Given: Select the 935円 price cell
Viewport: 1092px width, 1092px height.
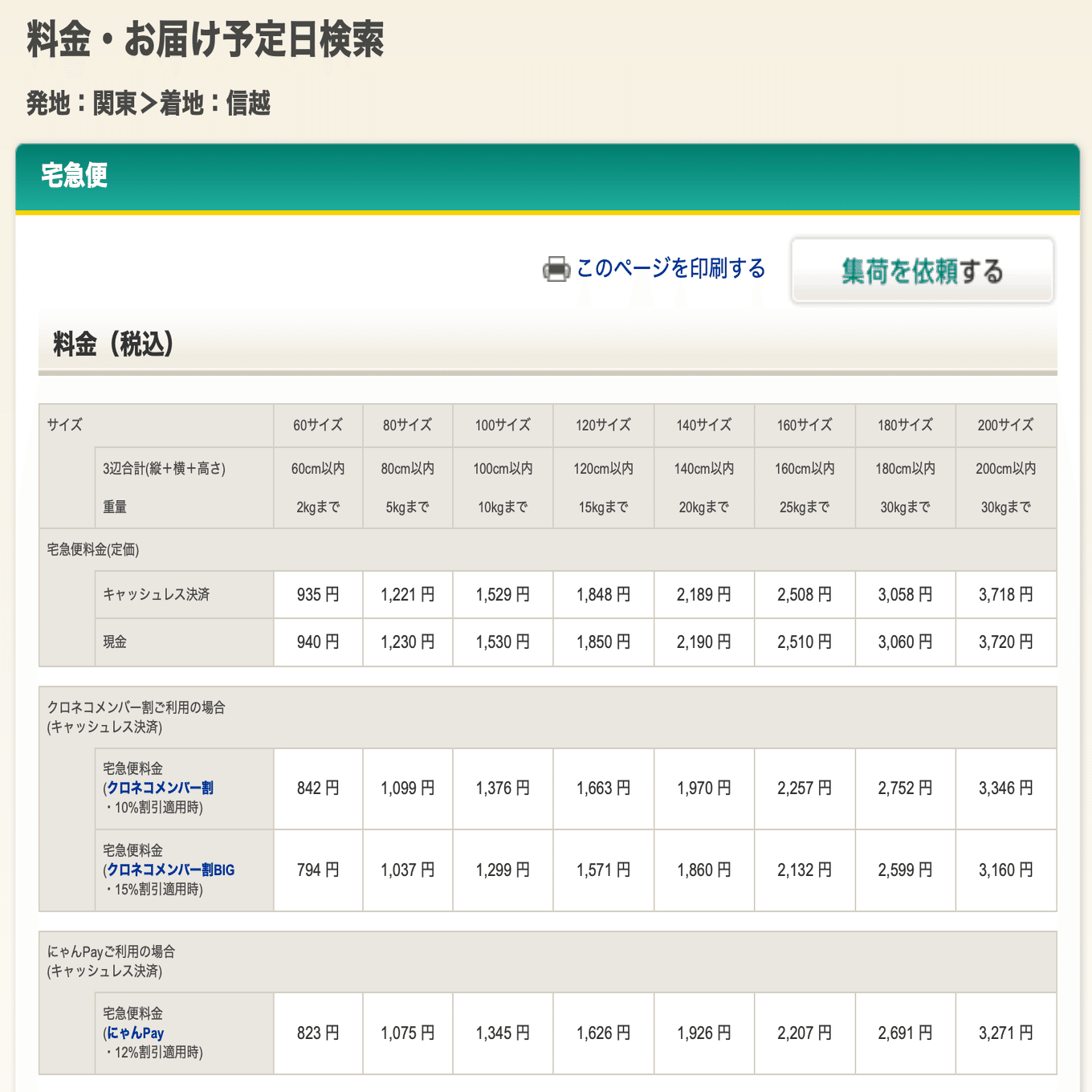Looking at the screenshot, I should pyautogui.click(x=318, y=594).
